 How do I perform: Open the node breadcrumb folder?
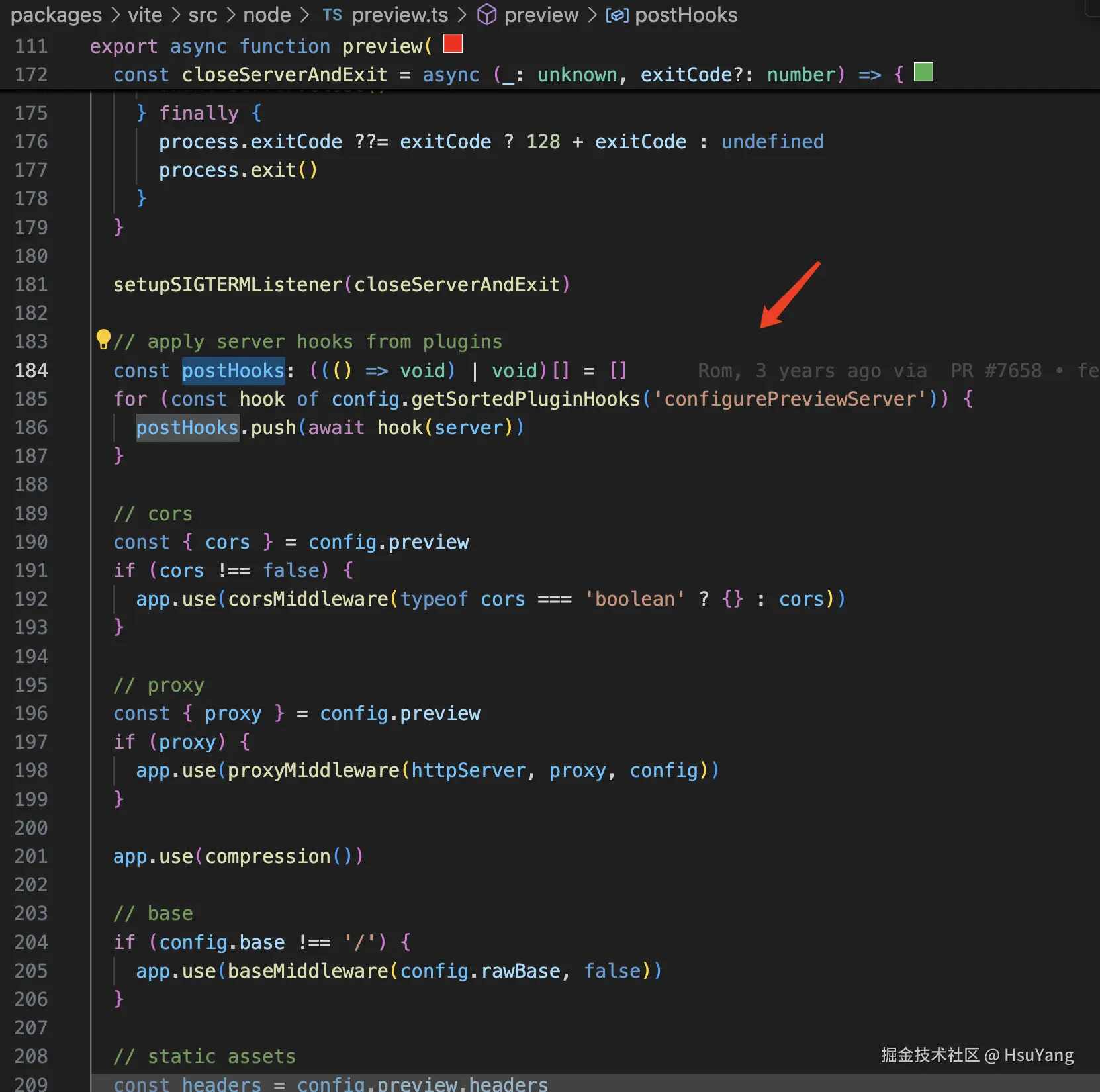267,15
